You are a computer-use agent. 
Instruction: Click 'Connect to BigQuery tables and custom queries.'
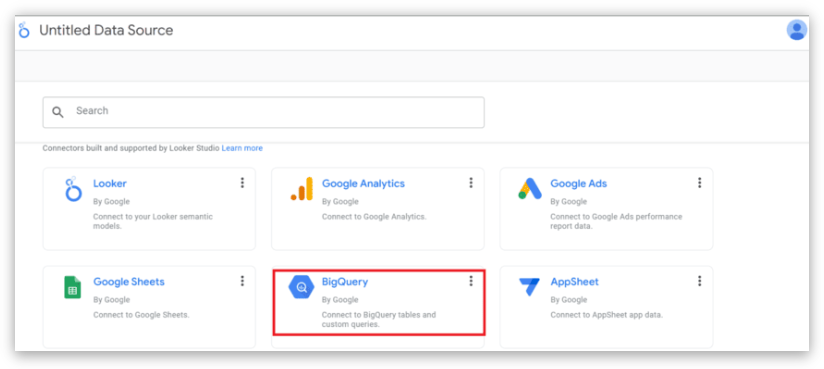tap(379, 320)
